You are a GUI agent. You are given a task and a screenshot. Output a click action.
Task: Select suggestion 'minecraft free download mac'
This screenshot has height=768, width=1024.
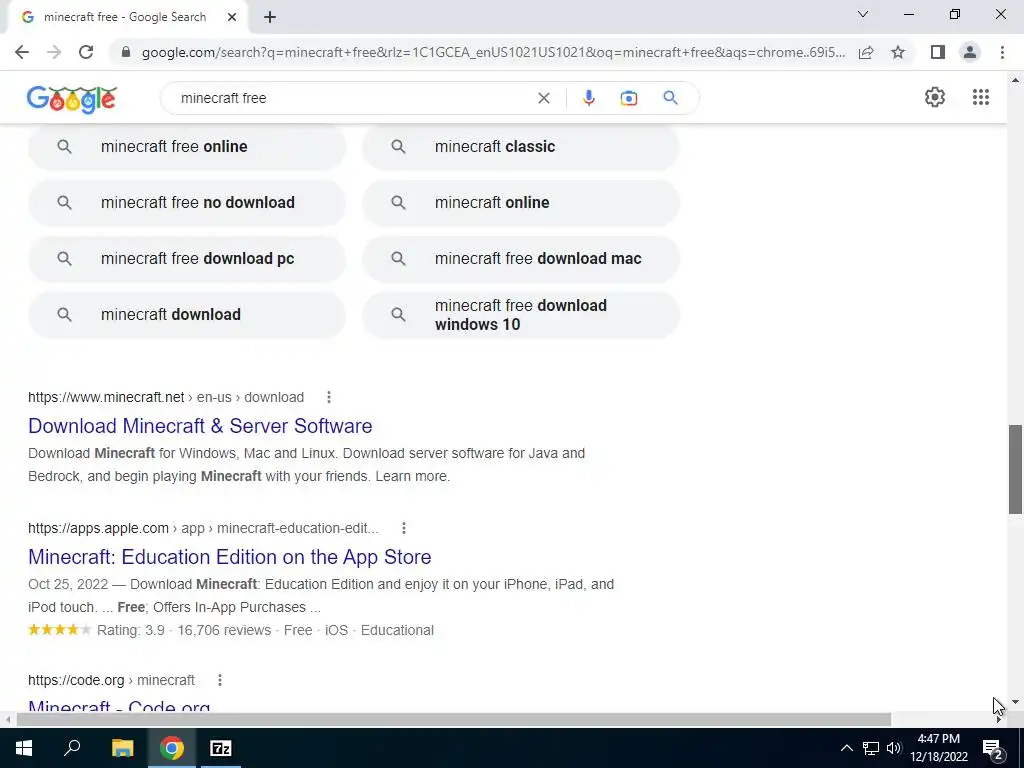coord(520,259)
